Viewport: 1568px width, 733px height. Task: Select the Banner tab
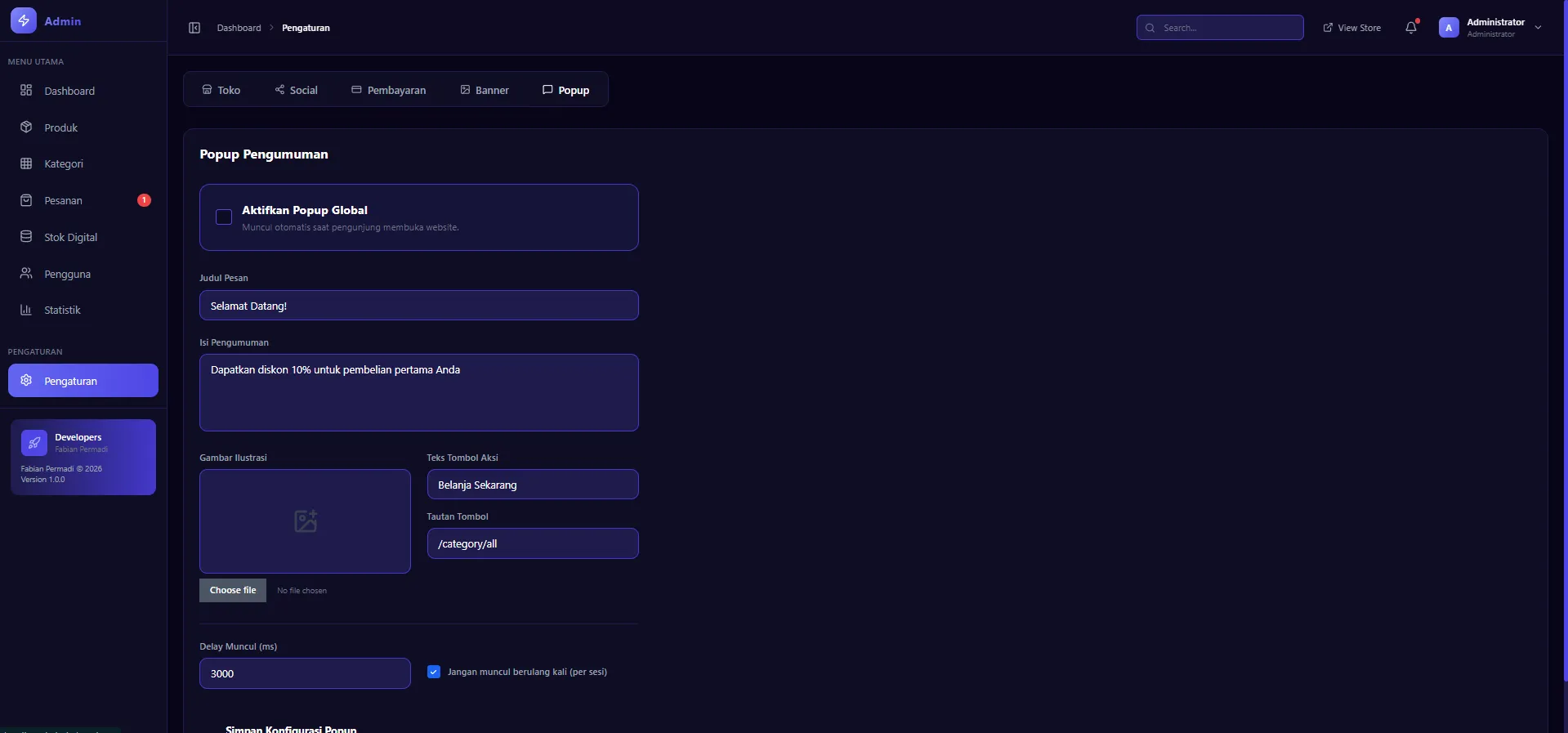[485, 91]
